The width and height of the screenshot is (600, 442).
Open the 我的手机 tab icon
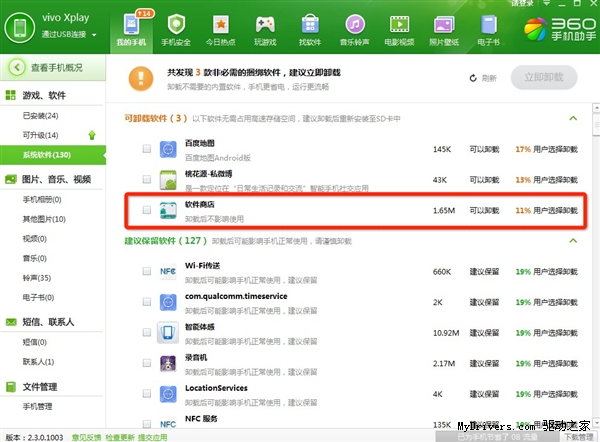(131, 24)
